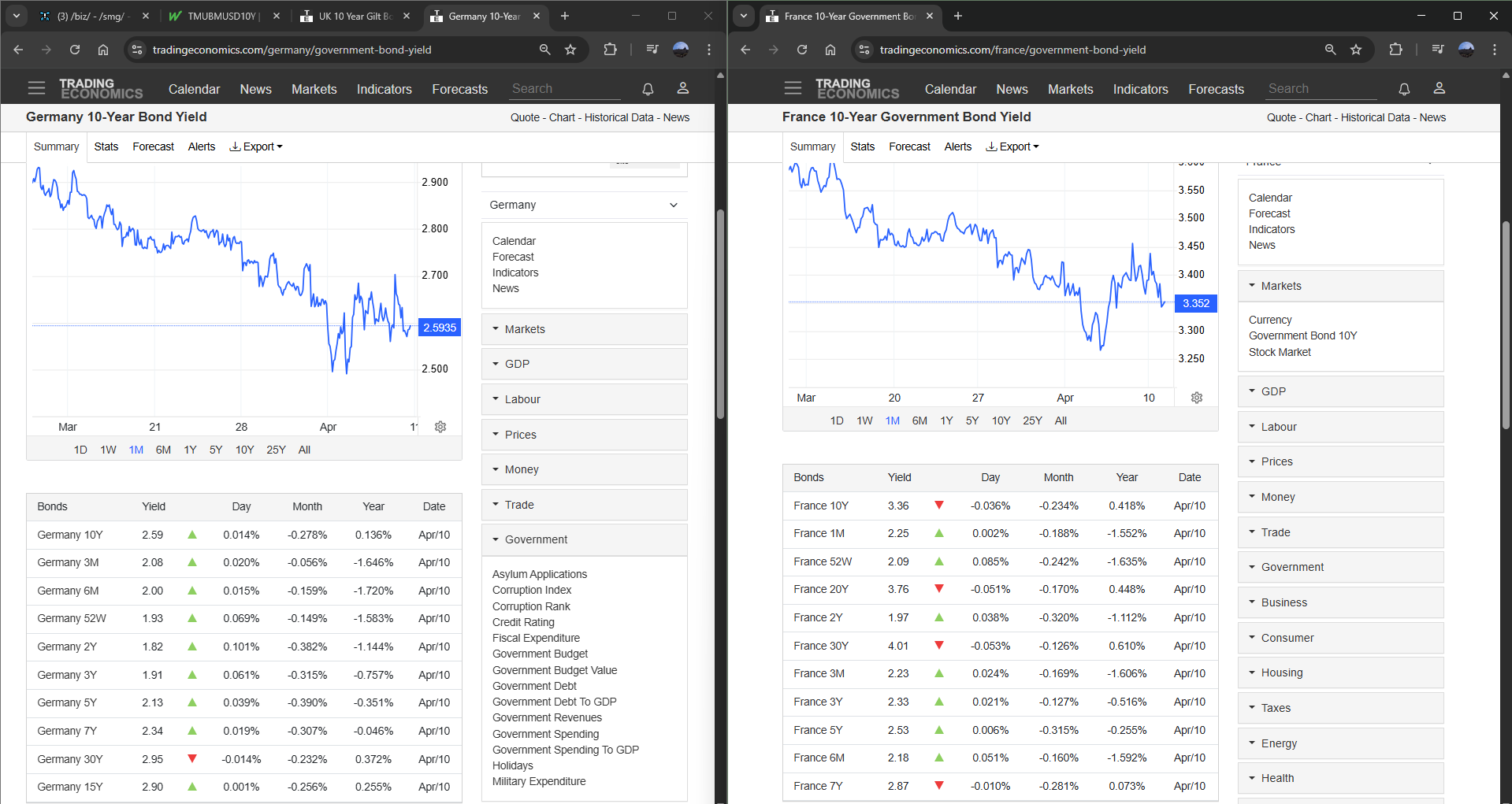This screenshot has width=1512, height=804.
Task: Open user account icon in Germany window
Action: (683, 88)
